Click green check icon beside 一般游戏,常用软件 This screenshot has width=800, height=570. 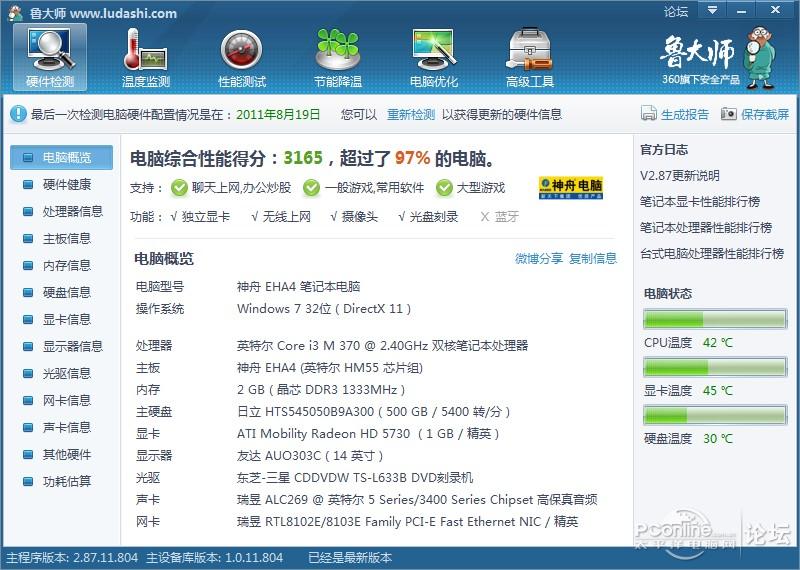(311, 188)
